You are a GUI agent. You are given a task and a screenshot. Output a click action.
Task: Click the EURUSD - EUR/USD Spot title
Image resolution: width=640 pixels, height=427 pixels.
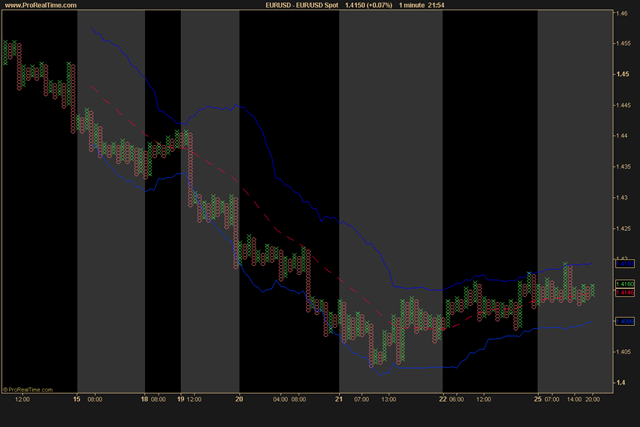click(302, 5)
